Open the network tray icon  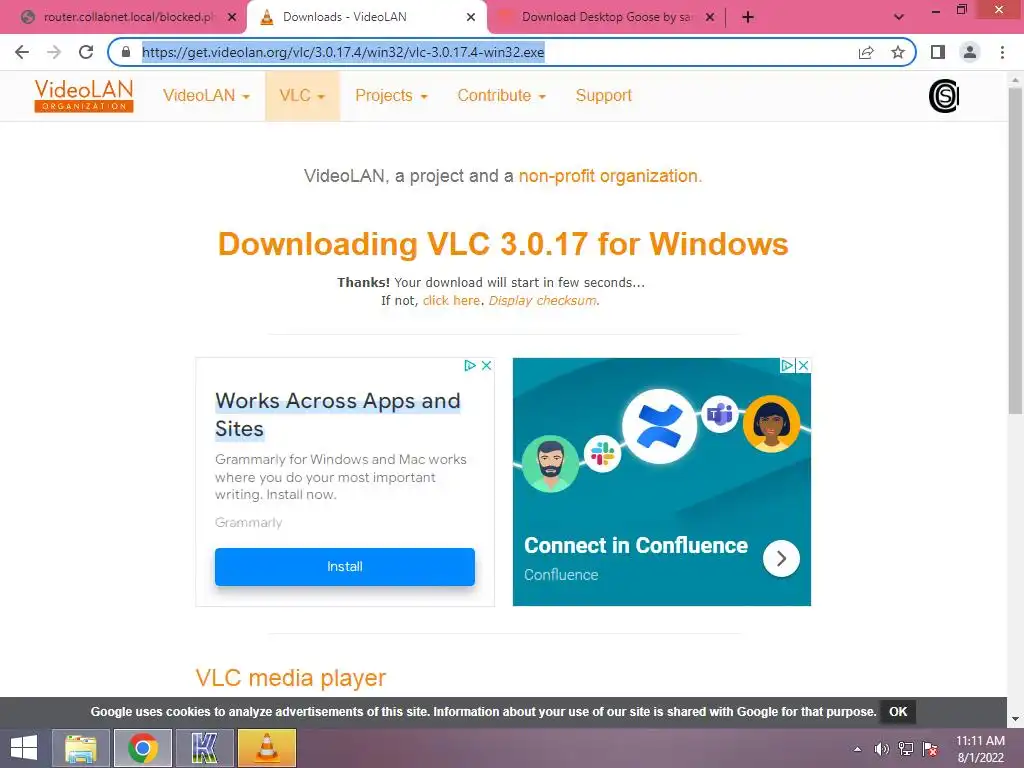coord(906,749)
